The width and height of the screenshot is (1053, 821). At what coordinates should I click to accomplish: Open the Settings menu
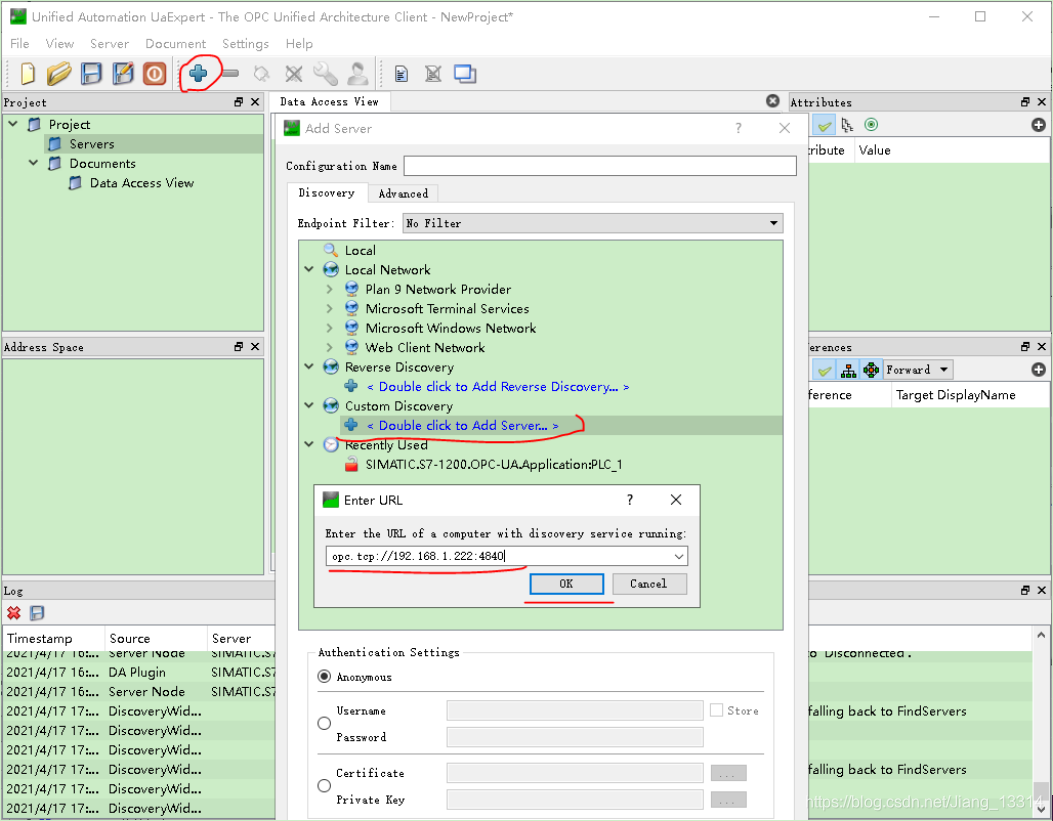click(245, 44)
